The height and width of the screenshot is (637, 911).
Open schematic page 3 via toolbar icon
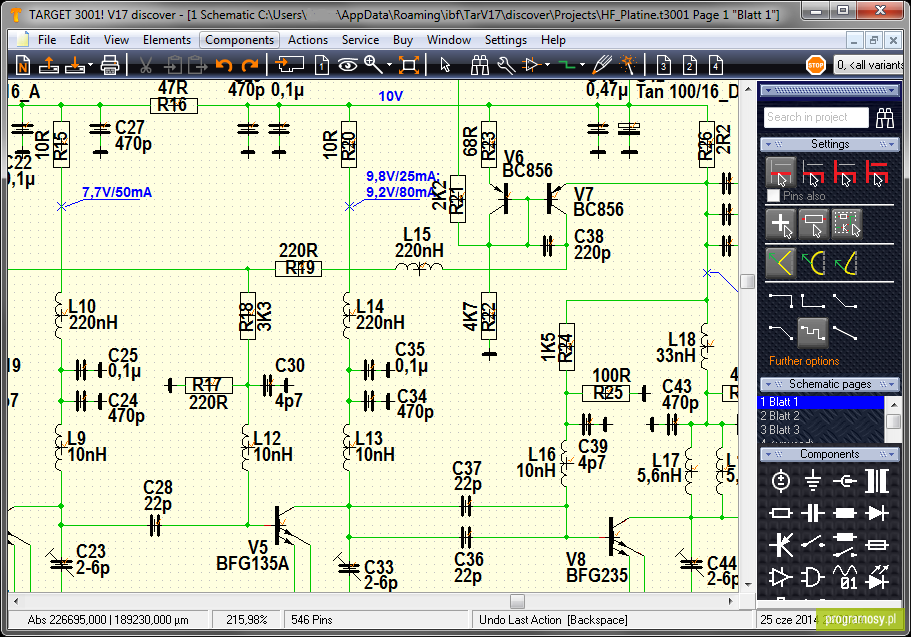point(663,65)
